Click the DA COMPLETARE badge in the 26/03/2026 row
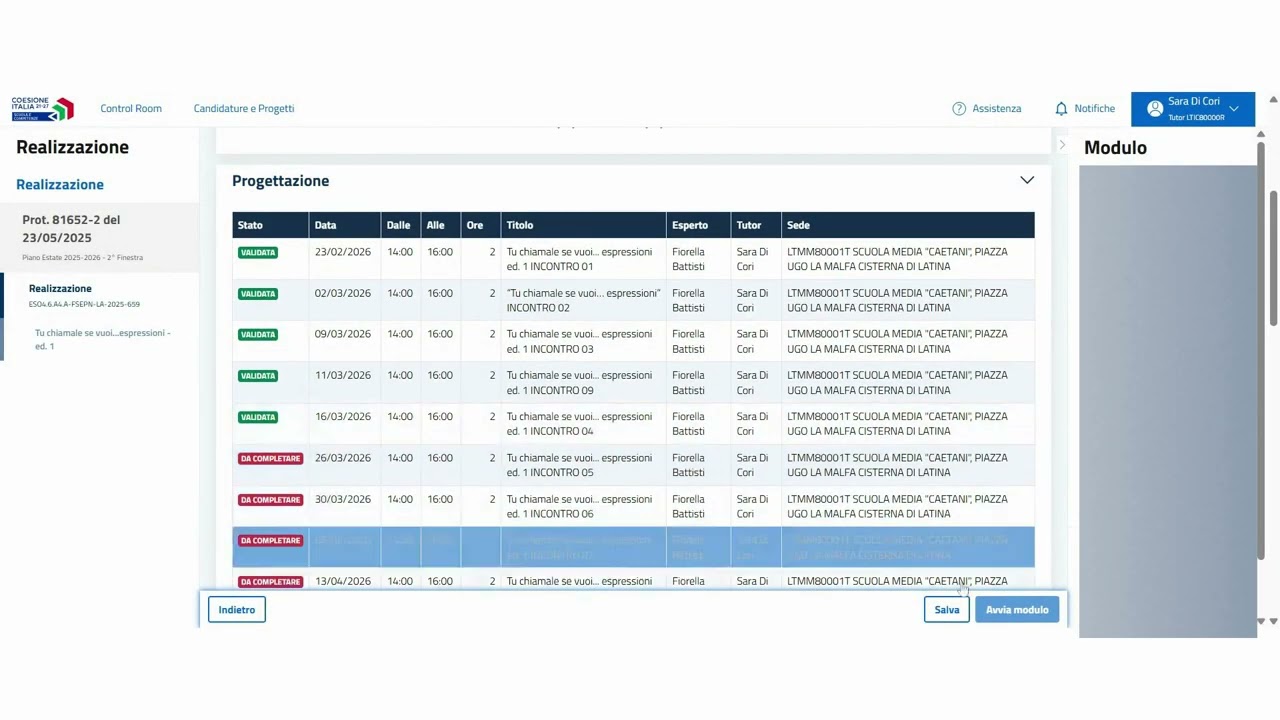 [x=270, y=459]
